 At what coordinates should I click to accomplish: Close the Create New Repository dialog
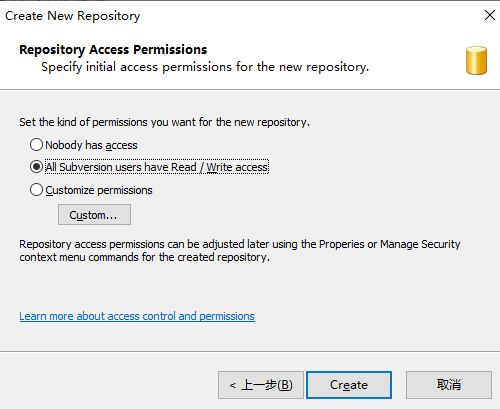click(x=490, y=15)
